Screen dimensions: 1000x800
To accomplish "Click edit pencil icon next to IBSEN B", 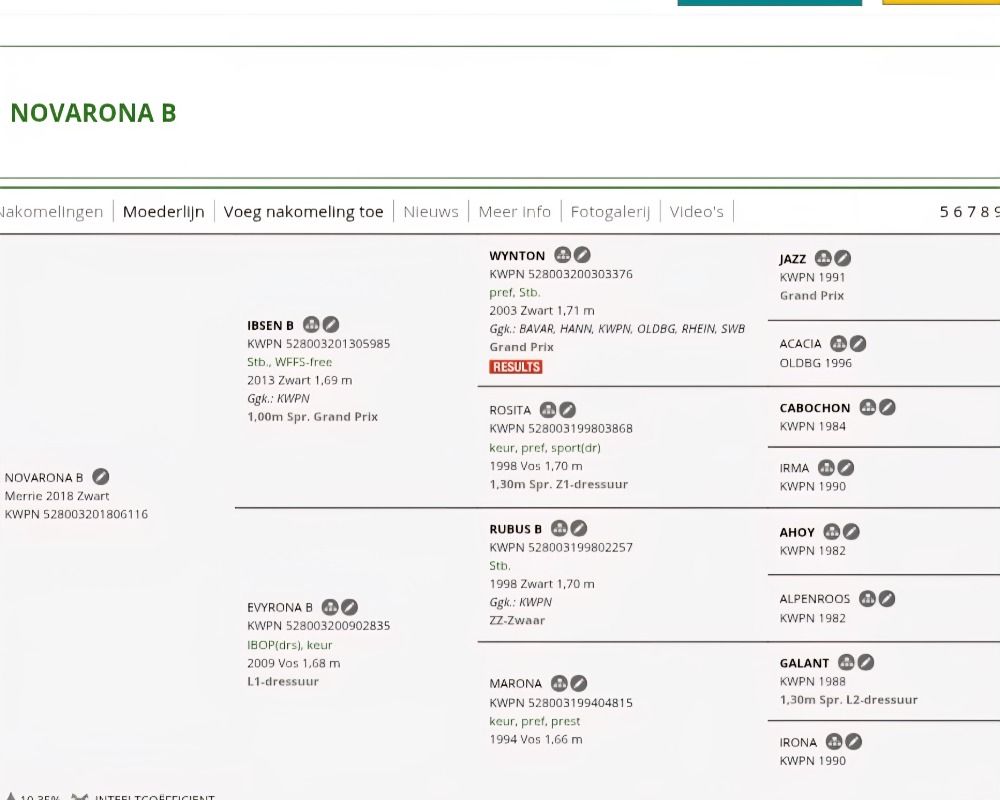I will click(330, 325).
